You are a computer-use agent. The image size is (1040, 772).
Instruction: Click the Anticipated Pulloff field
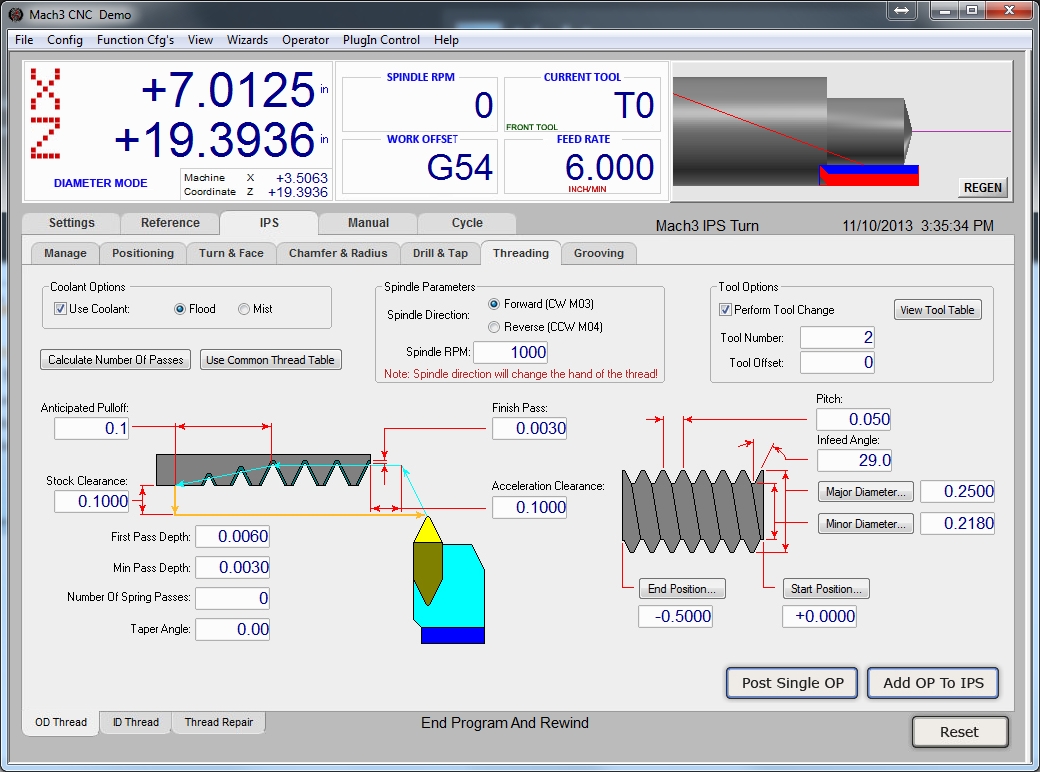click(x=92, y=428)
